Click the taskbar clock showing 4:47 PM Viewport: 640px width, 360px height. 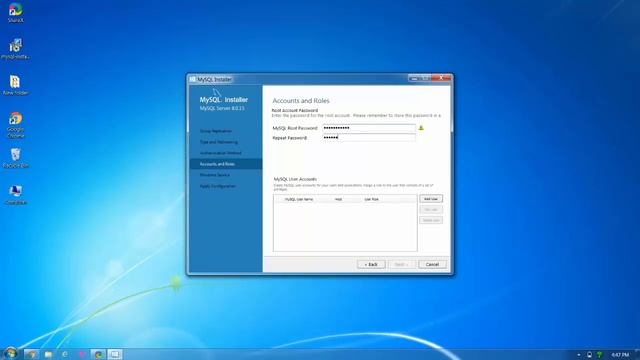pyautogui.click(x=620, y=355)
